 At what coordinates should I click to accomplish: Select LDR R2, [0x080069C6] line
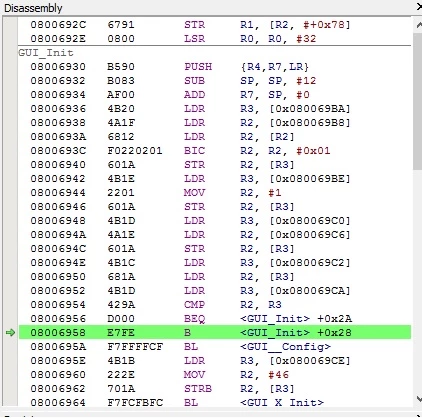215,235
